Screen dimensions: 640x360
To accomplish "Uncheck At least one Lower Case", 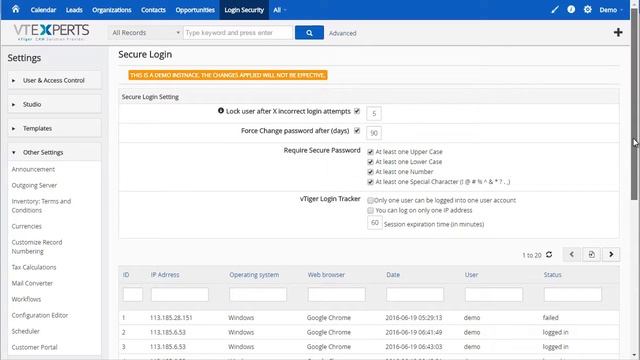I will pos(371,162).
